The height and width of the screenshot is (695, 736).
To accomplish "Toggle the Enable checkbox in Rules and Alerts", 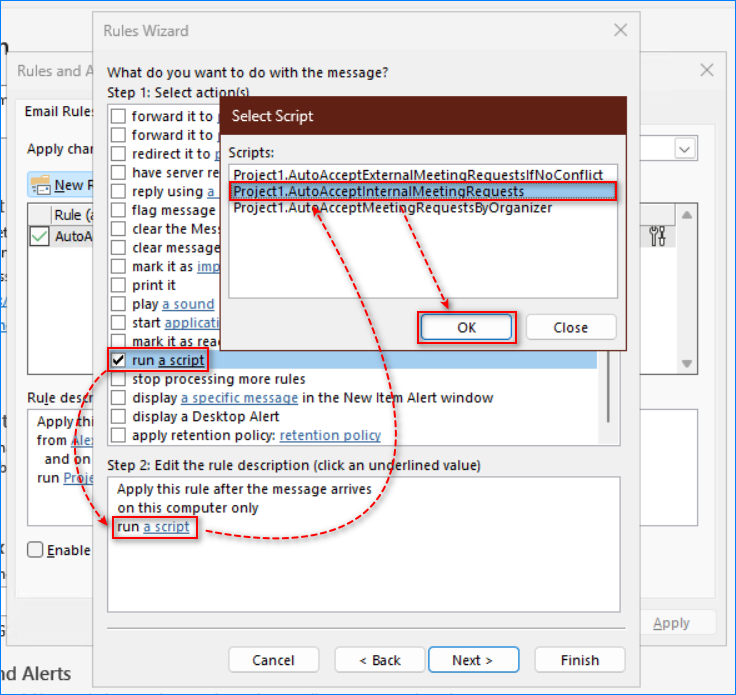I will tap(35, 550).
